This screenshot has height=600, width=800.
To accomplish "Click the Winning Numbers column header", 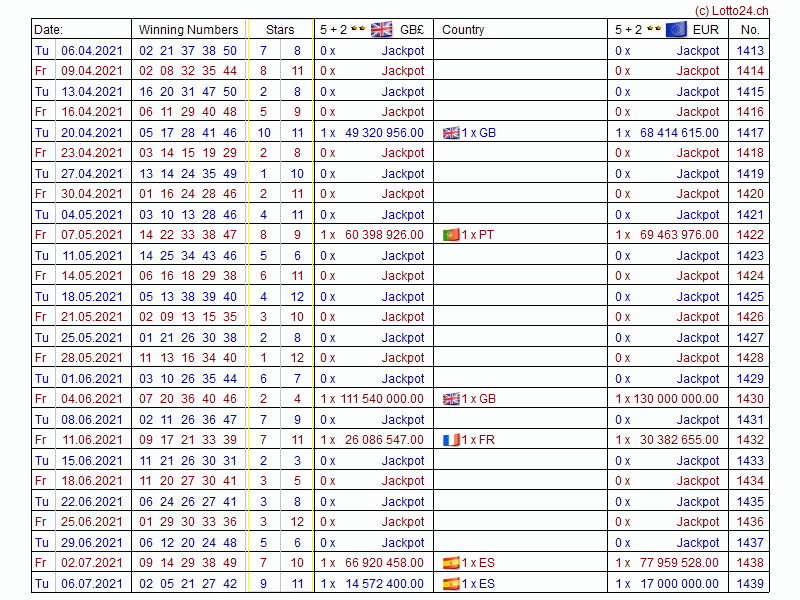I will 188,30.
